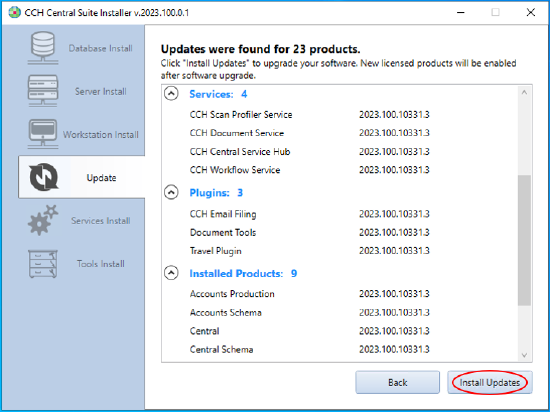Select CCH Document Service row
This screenshot has height=412, width=550.
pos(309,133)
